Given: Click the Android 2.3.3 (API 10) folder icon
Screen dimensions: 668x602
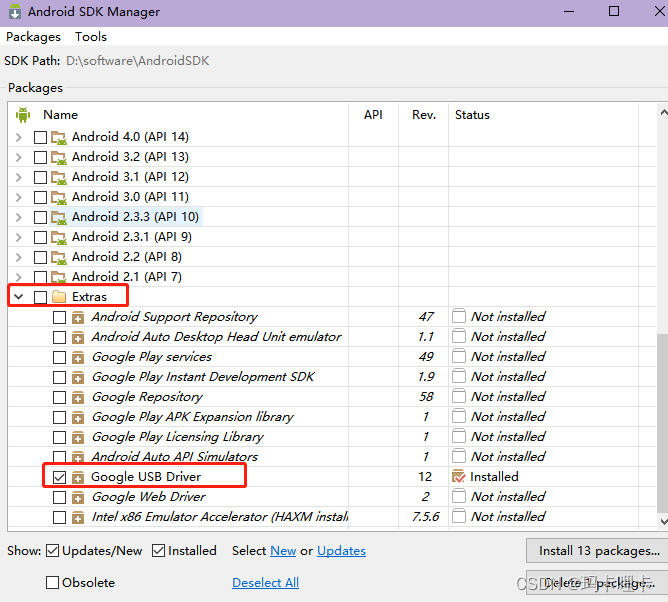Looking at the screenshot, I should click(59, 217).
